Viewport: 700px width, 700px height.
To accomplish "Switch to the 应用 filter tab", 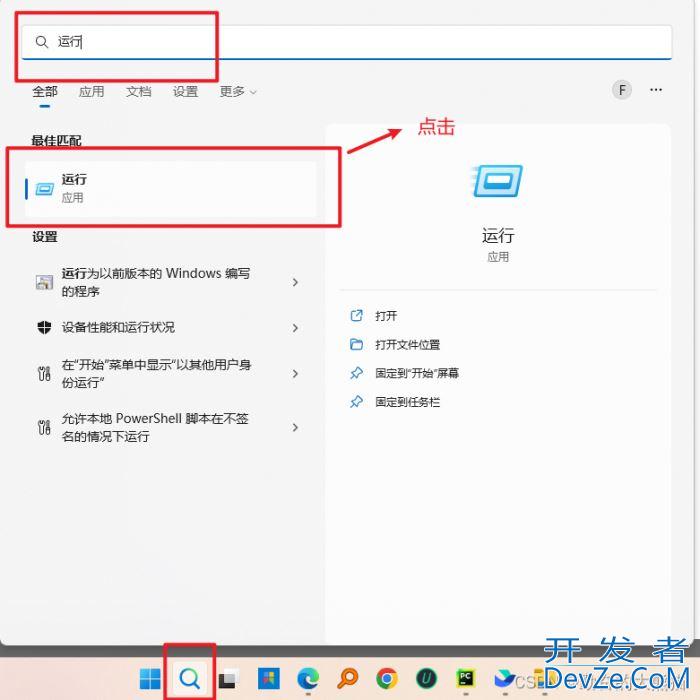I will pyautogui.click(x=91, y=91).
